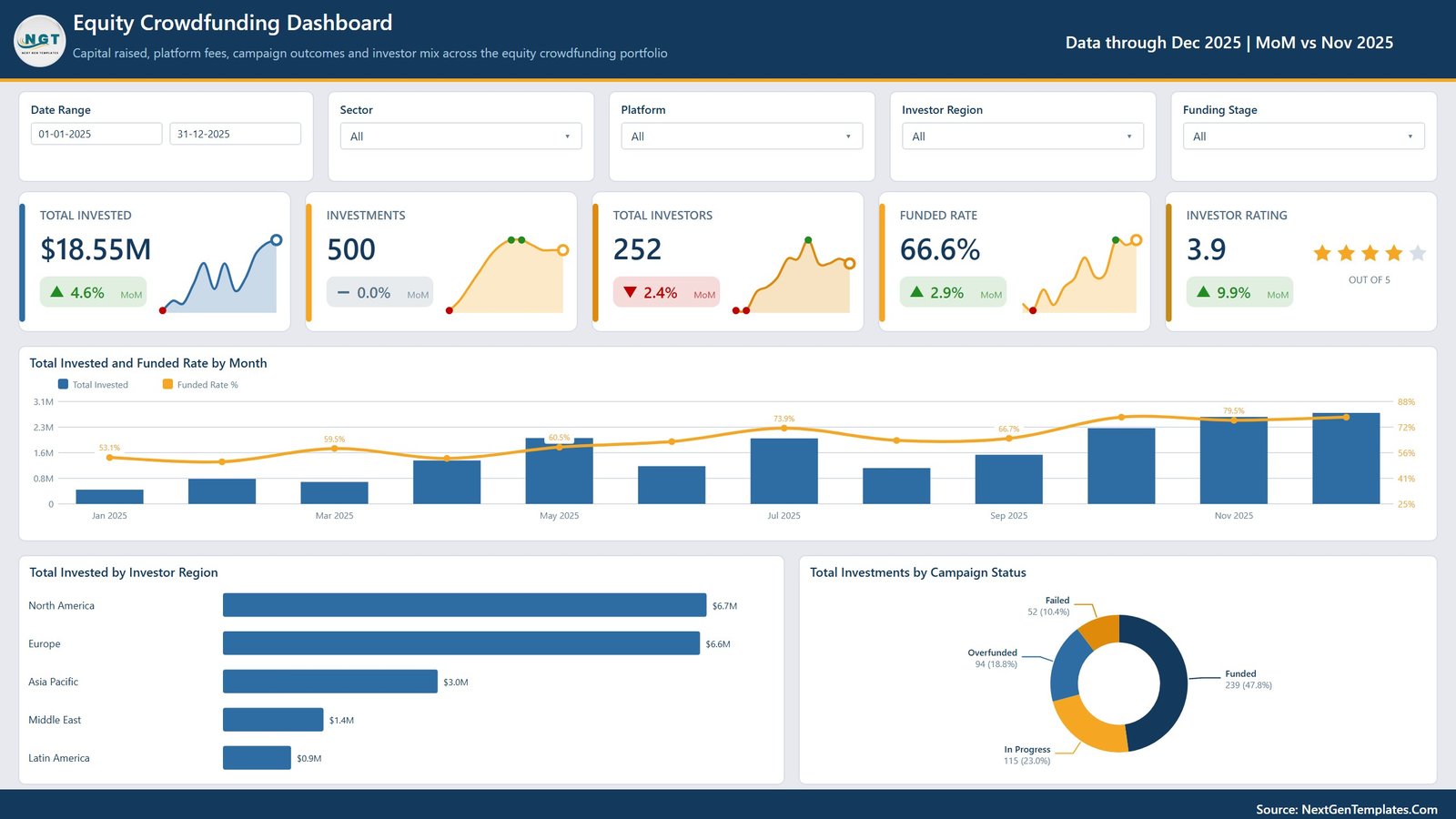
Task: Click the start date field 01-01-2025
Action: [96, 134]
